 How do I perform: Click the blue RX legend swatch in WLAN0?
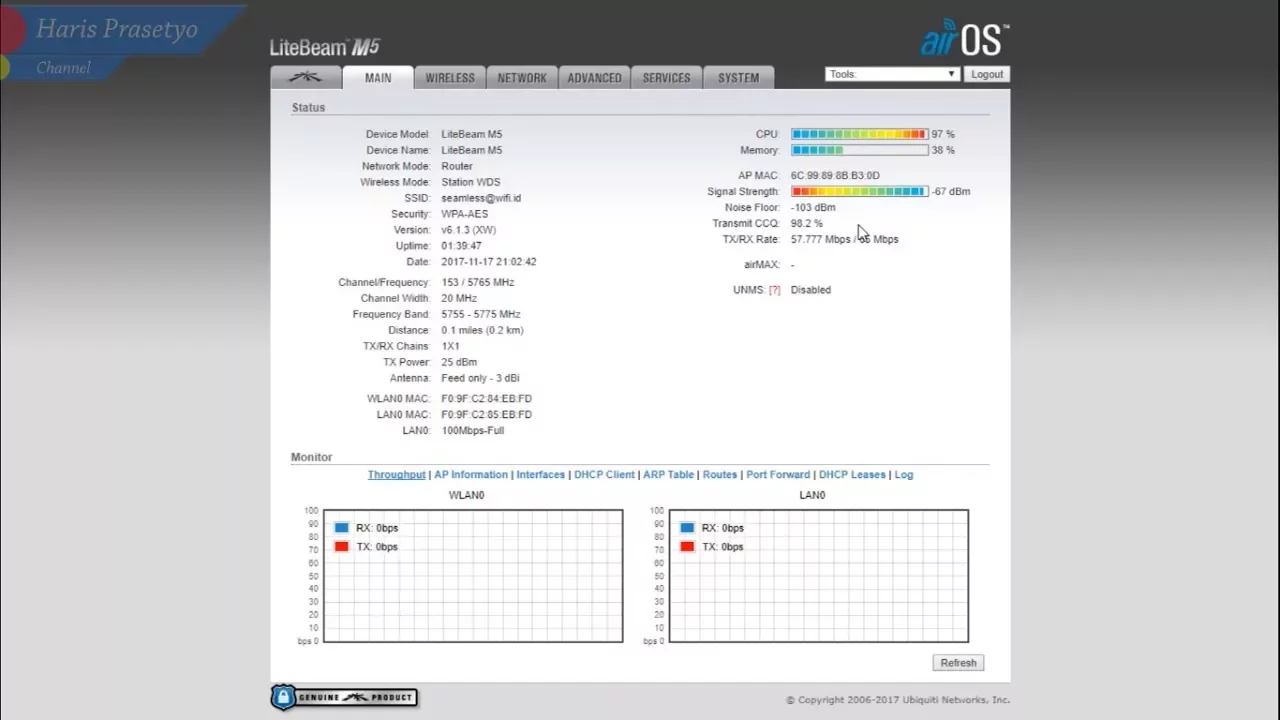click(342, 528)
